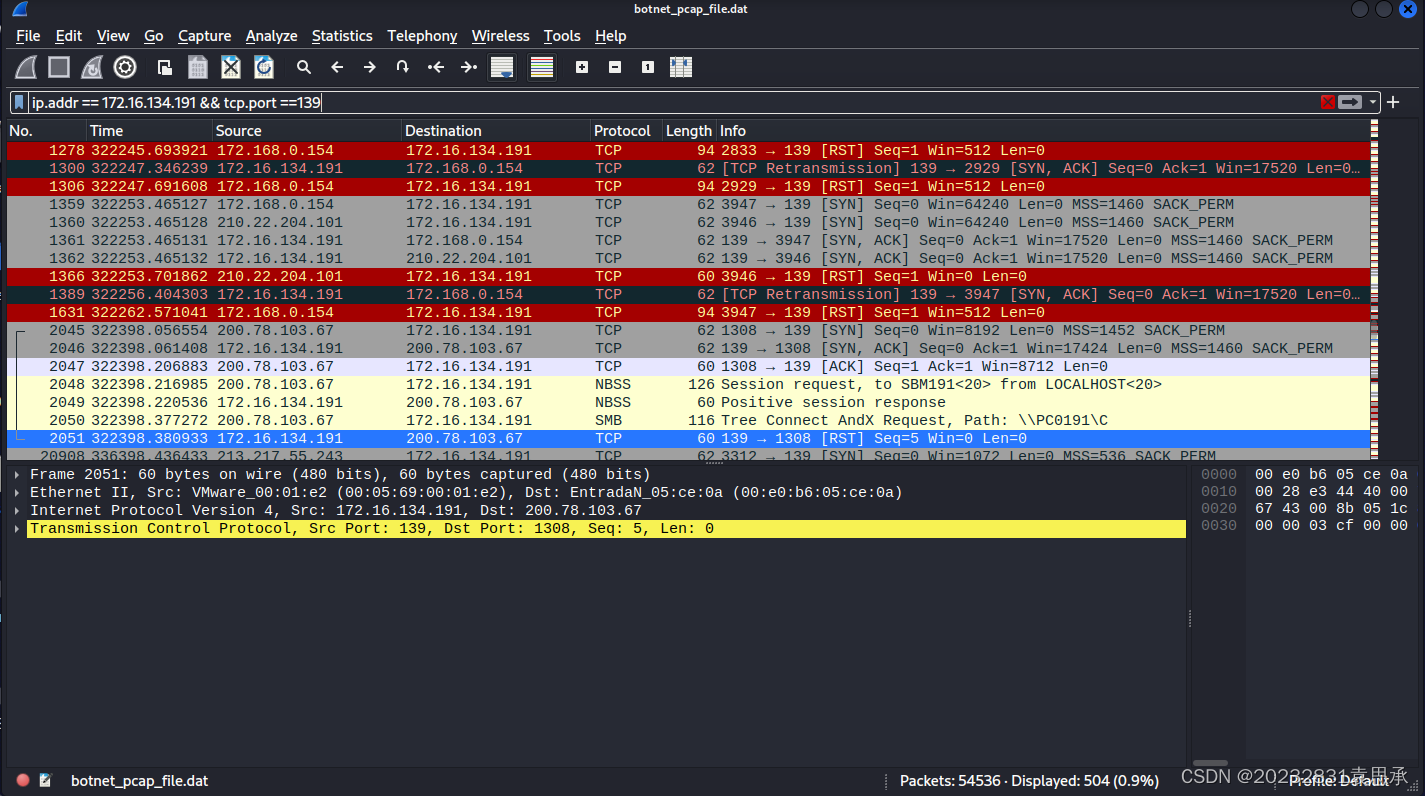Select packet 1366 RST from 210.22.204.101
The image size is (1425, 796).
(x=688, y=276)
